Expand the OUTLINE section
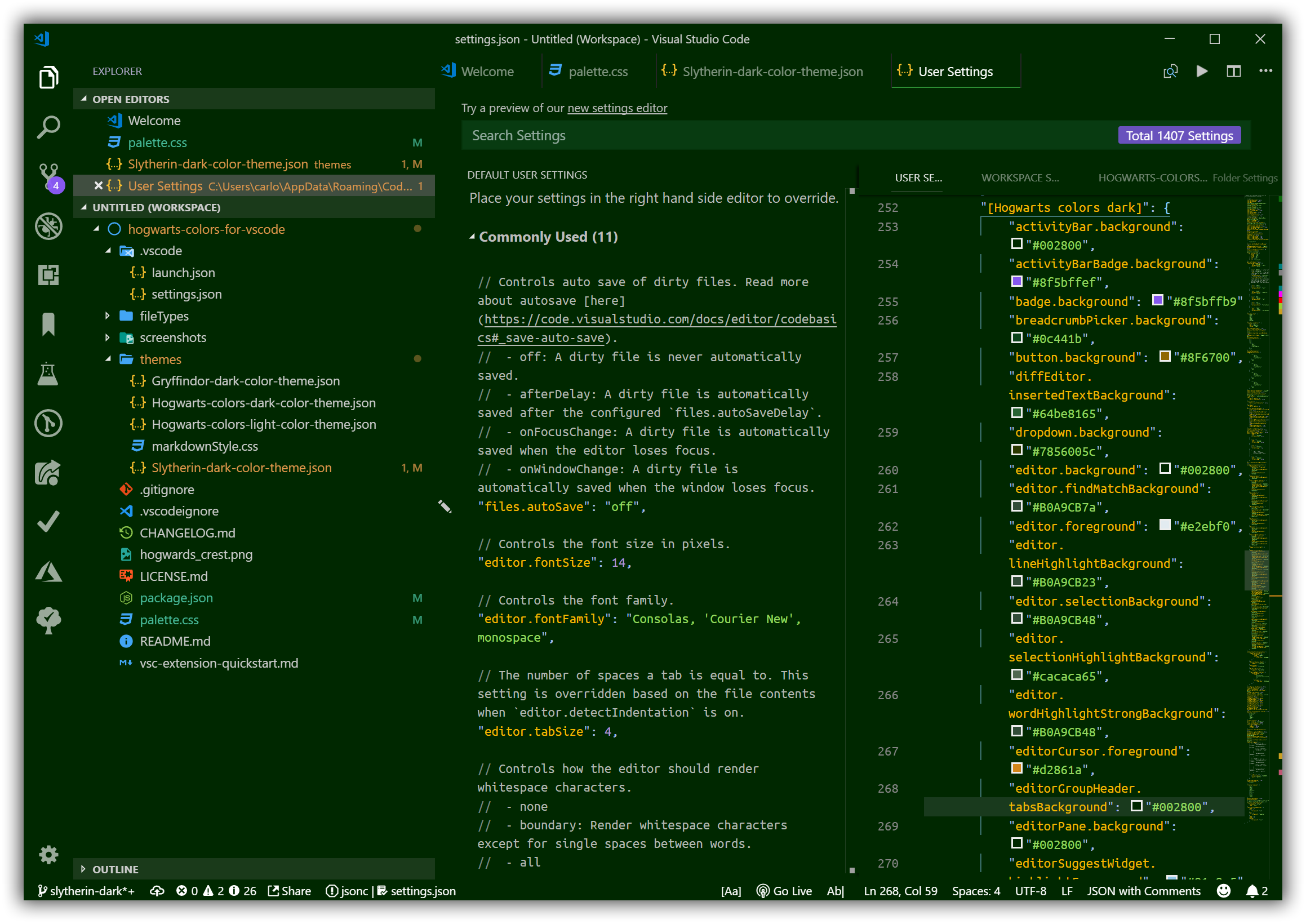1306x924 pixels. 115,869
